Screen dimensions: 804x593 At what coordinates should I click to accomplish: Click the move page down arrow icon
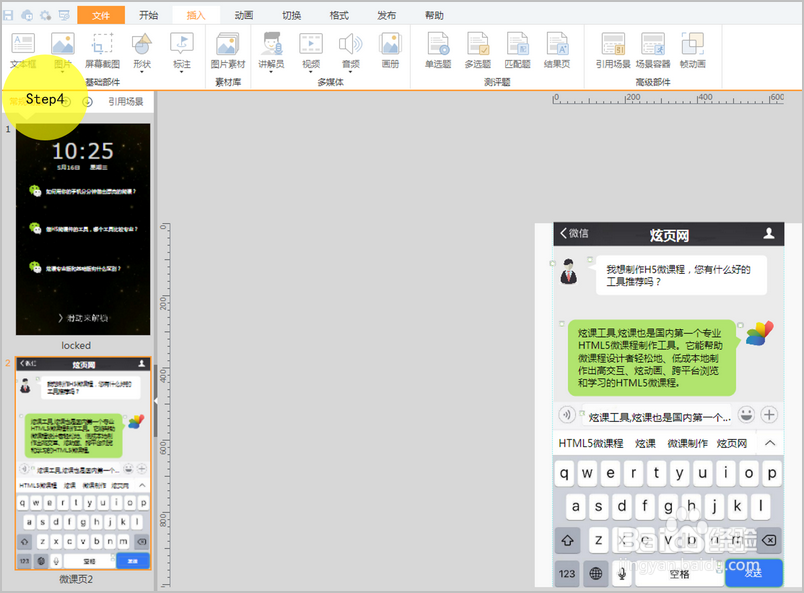click(88, 102)
